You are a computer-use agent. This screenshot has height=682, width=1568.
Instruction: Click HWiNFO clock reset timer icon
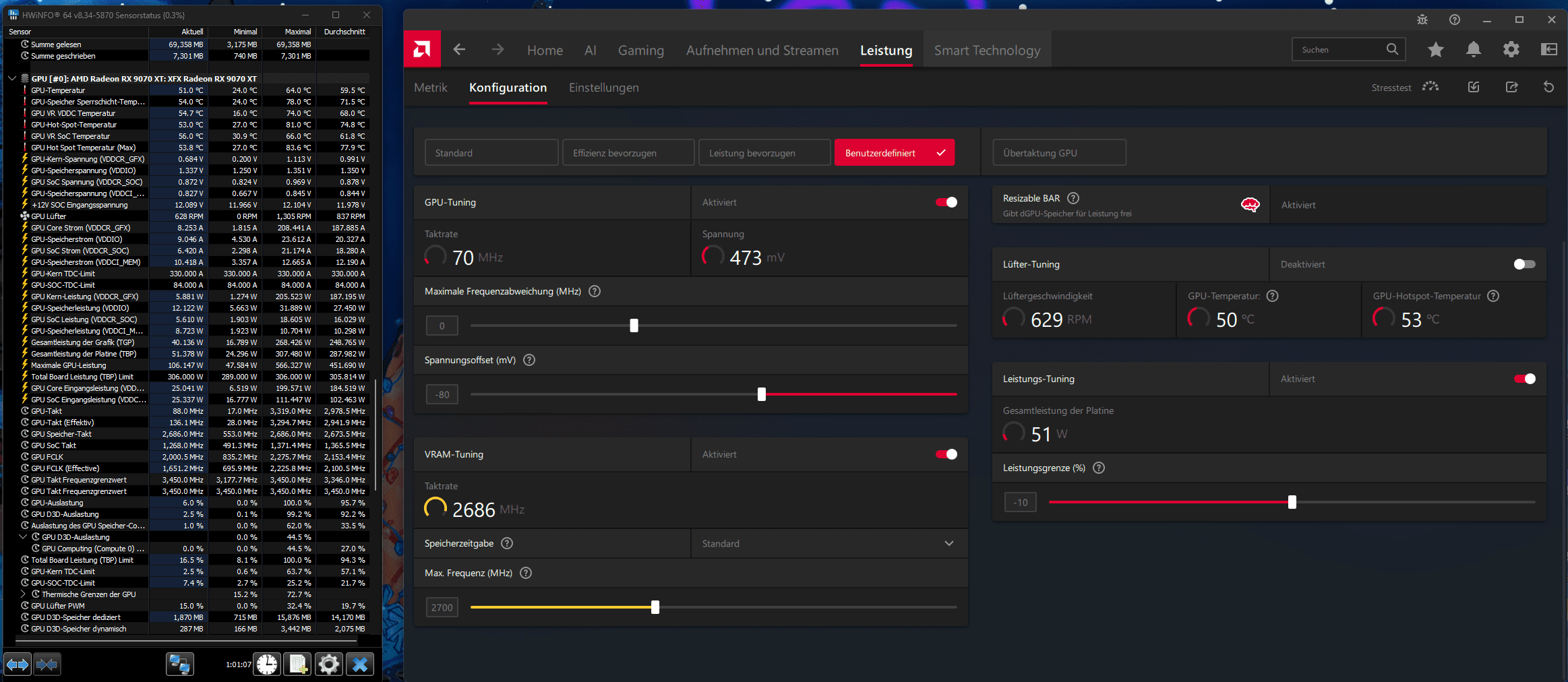267,664
